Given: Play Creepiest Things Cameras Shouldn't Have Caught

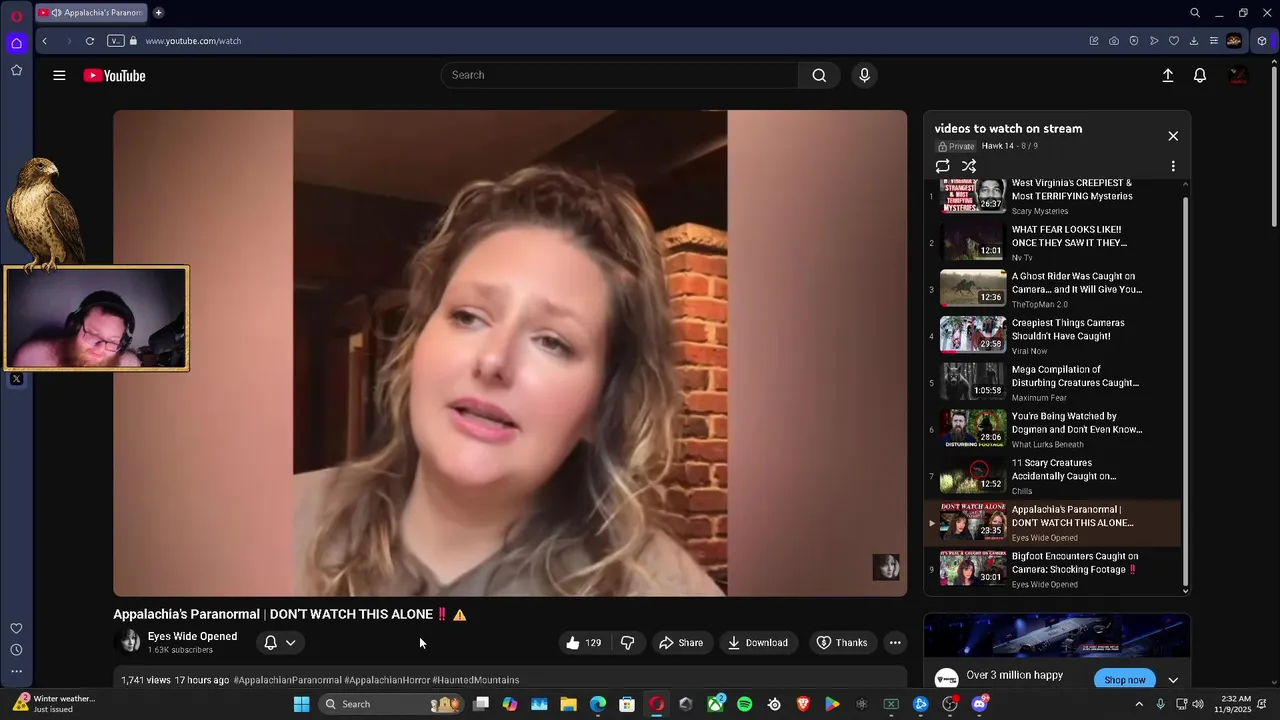Looking at the screenshot, I should coord(1052,336).
